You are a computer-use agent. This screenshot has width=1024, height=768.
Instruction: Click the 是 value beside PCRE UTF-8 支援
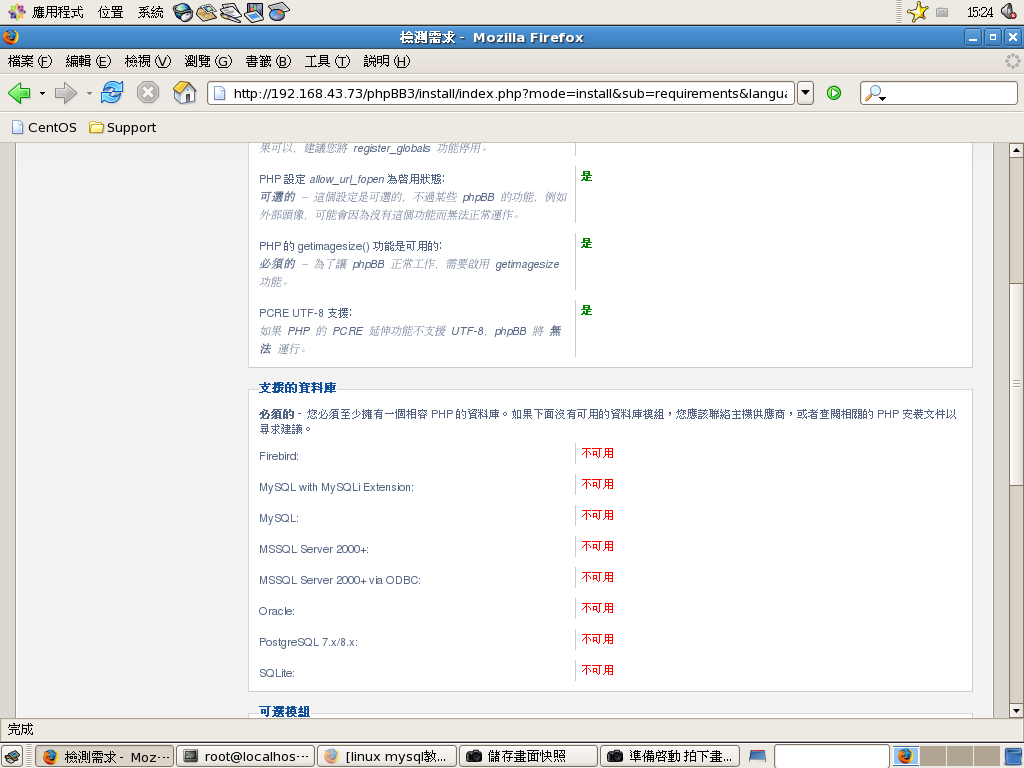[x=586, y=310]
